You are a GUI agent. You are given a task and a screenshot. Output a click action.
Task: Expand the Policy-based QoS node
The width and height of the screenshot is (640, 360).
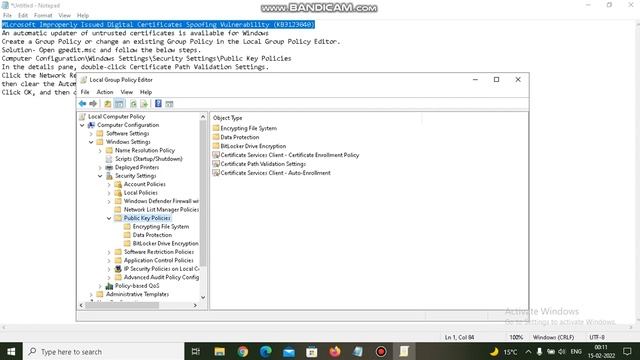(100, 286)
